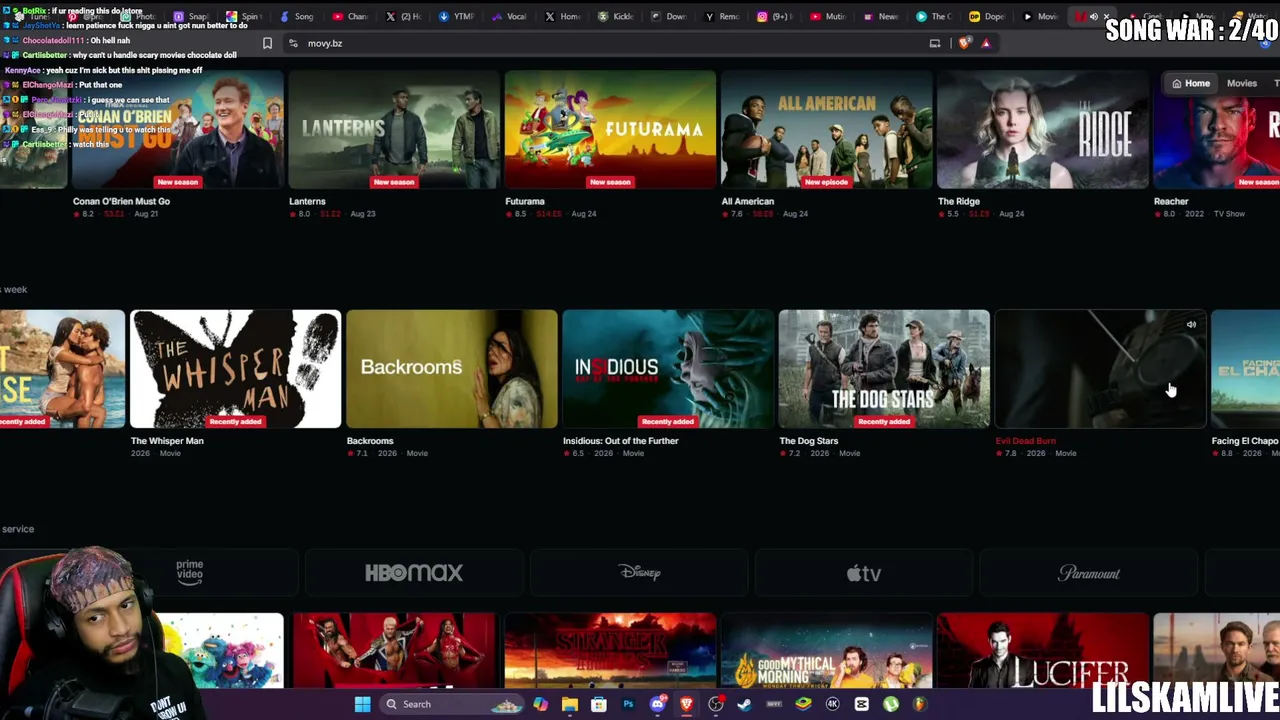This screenshot has width=1280, height=720.
Task: Open OBS Studio from the taskbar
Action: [x=716, y=704]
